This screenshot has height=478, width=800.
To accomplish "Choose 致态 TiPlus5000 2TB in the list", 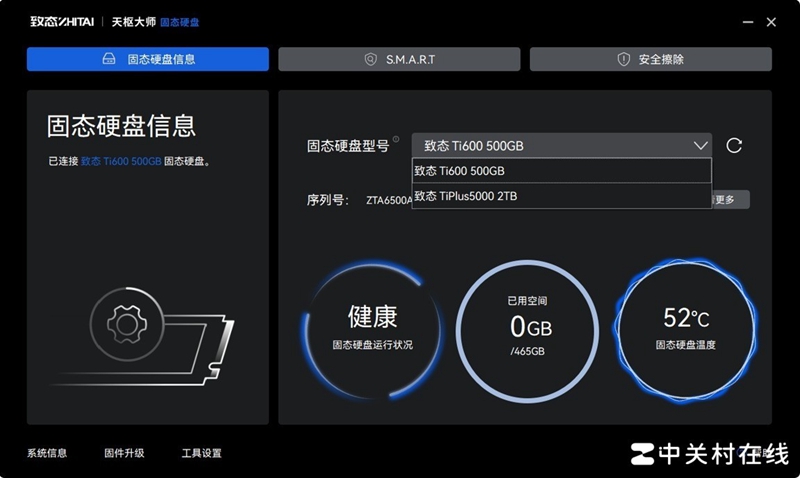I will (x=561, y=196).
